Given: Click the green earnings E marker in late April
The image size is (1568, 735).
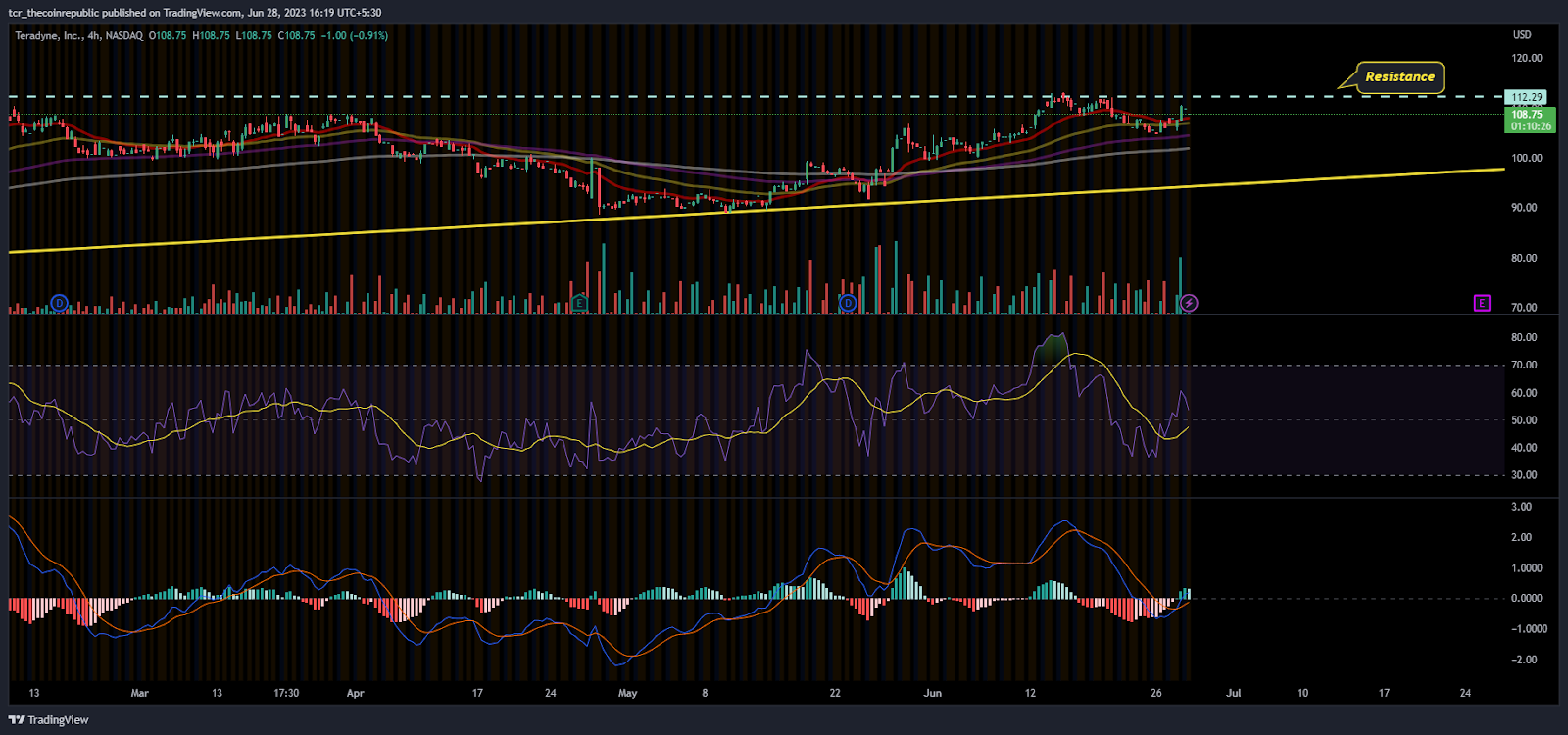Looking at the screenshot, I should pos(580,304).
